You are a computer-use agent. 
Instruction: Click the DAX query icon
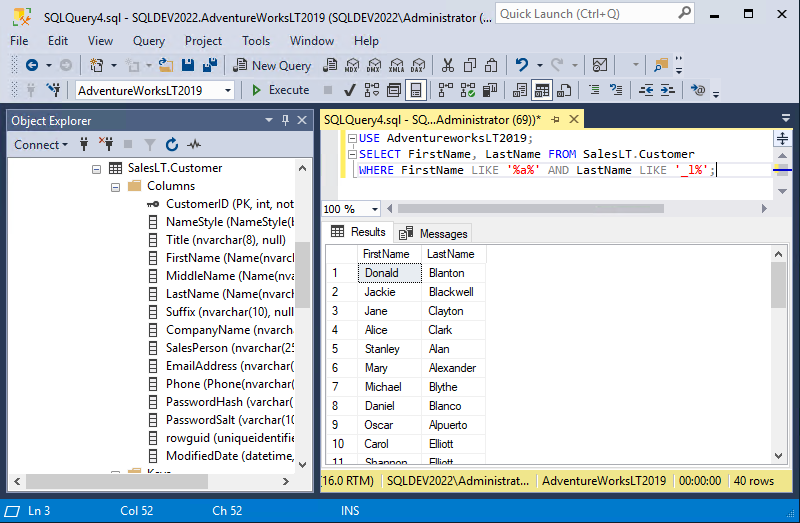pyautogui.click(x=418, y=65)
